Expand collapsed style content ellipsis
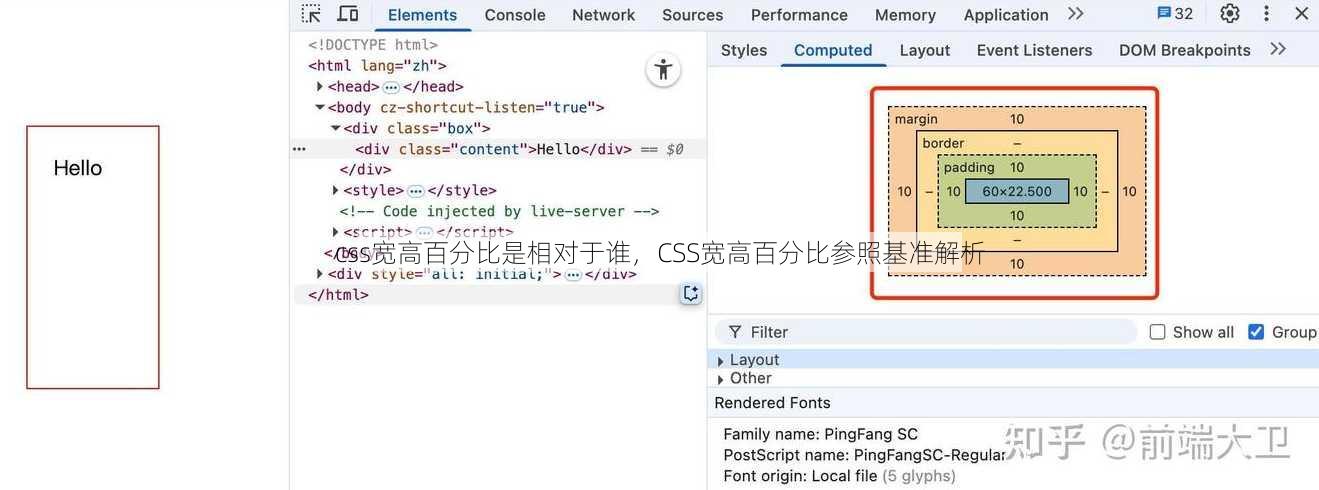The image size is (1319, 490). pos(415,191)
